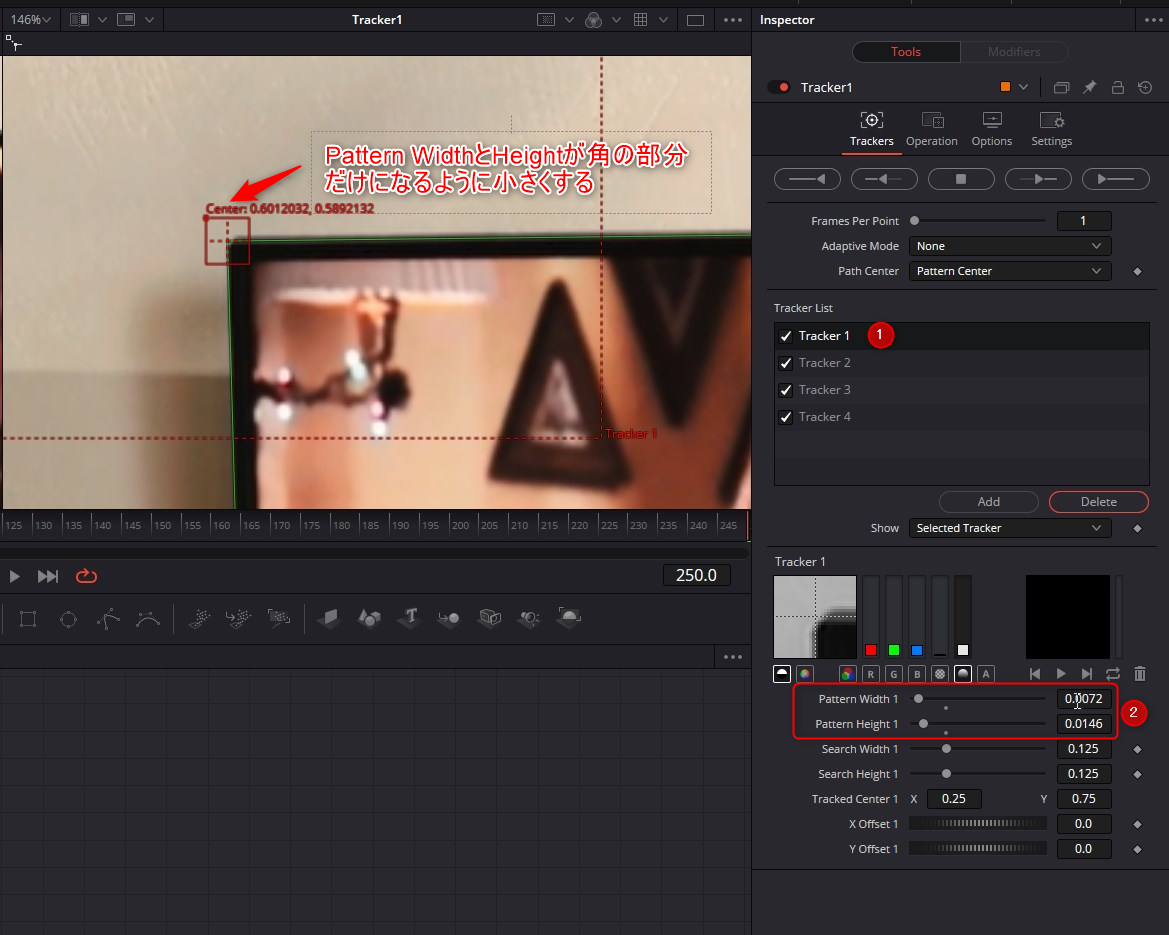Toggle the red channel R button
1169x935 pixels.
click(871, 674)
